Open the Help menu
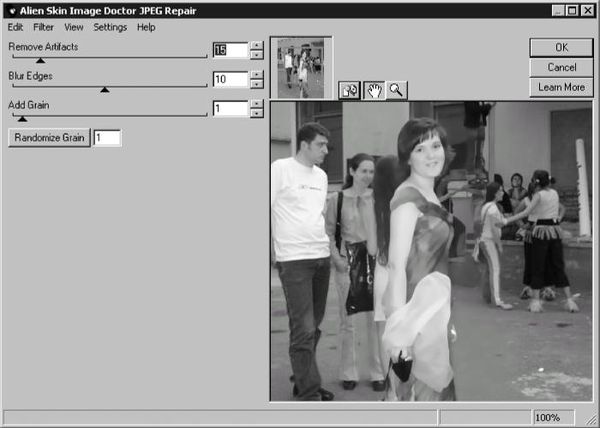The width and height of the screenshot is (600, 428). (x=146, y=27)
